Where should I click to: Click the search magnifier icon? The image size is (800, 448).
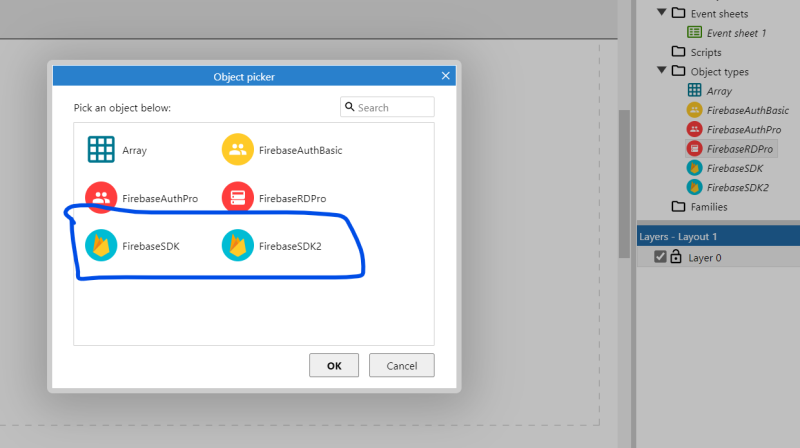[x=349, y=107]
